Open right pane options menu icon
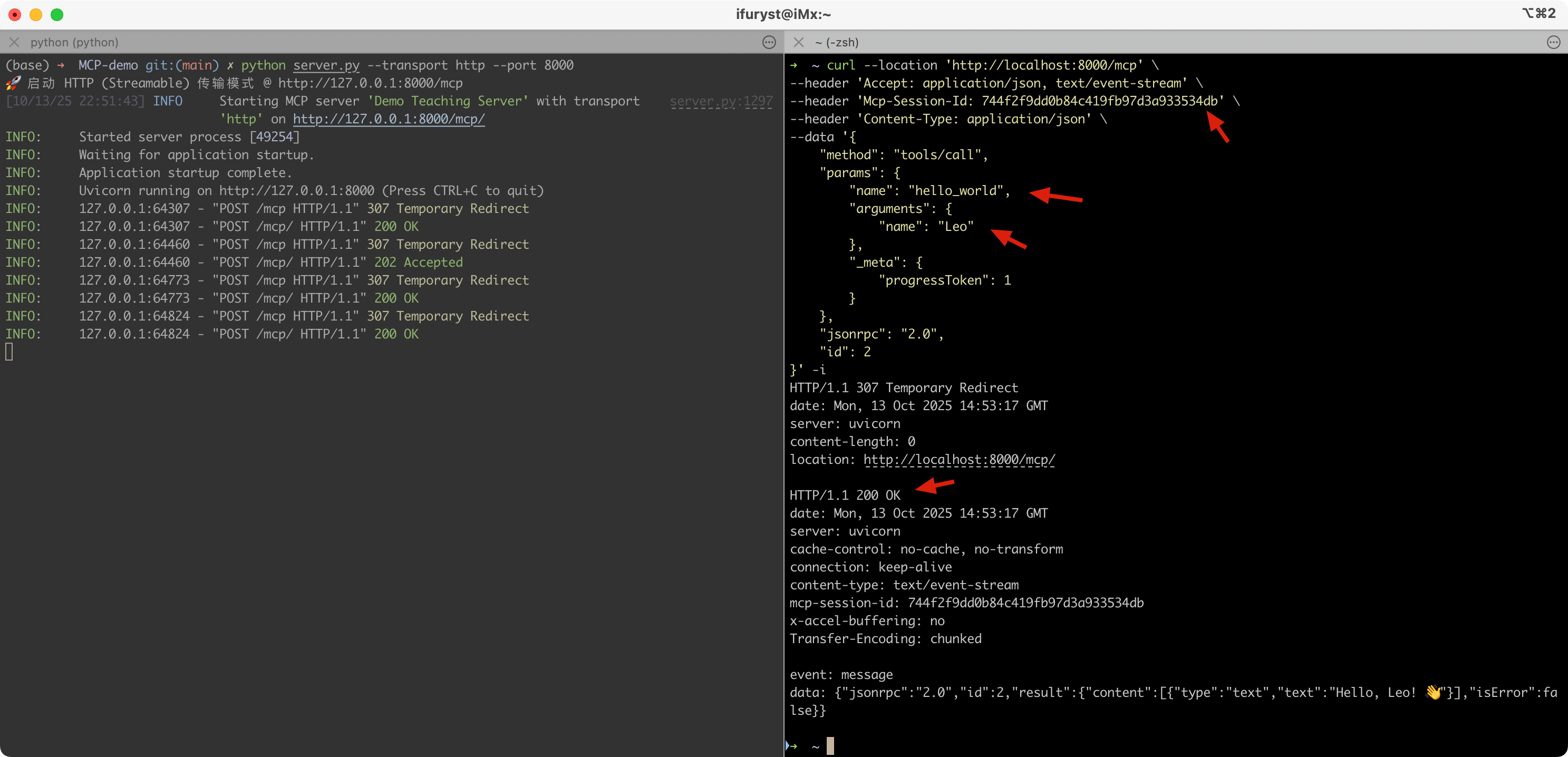Viewport: 1568px width, 757px height. [1553, 42]
